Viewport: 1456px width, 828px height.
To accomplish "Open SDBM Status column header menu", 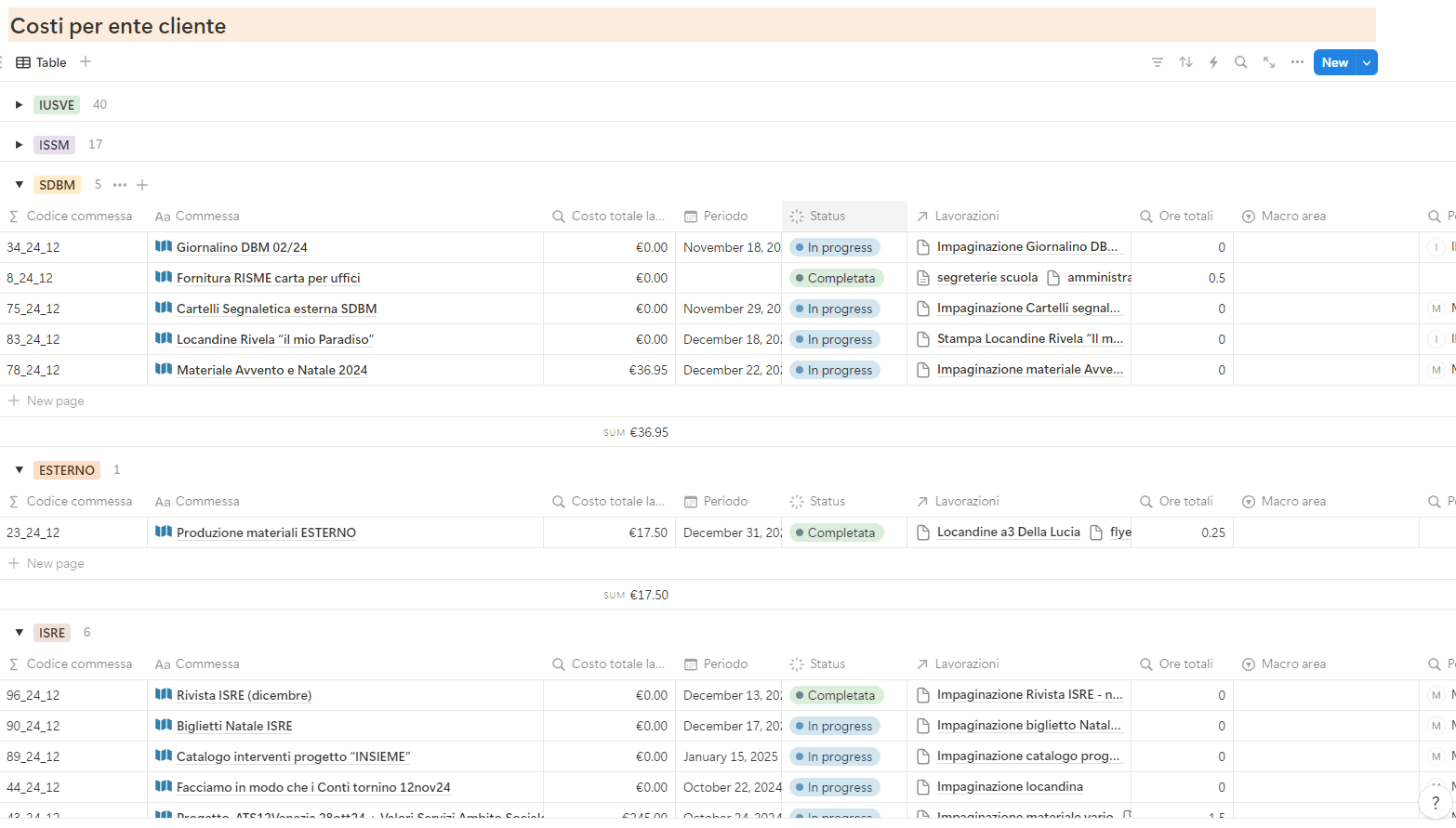I will [x=844, y=216].
